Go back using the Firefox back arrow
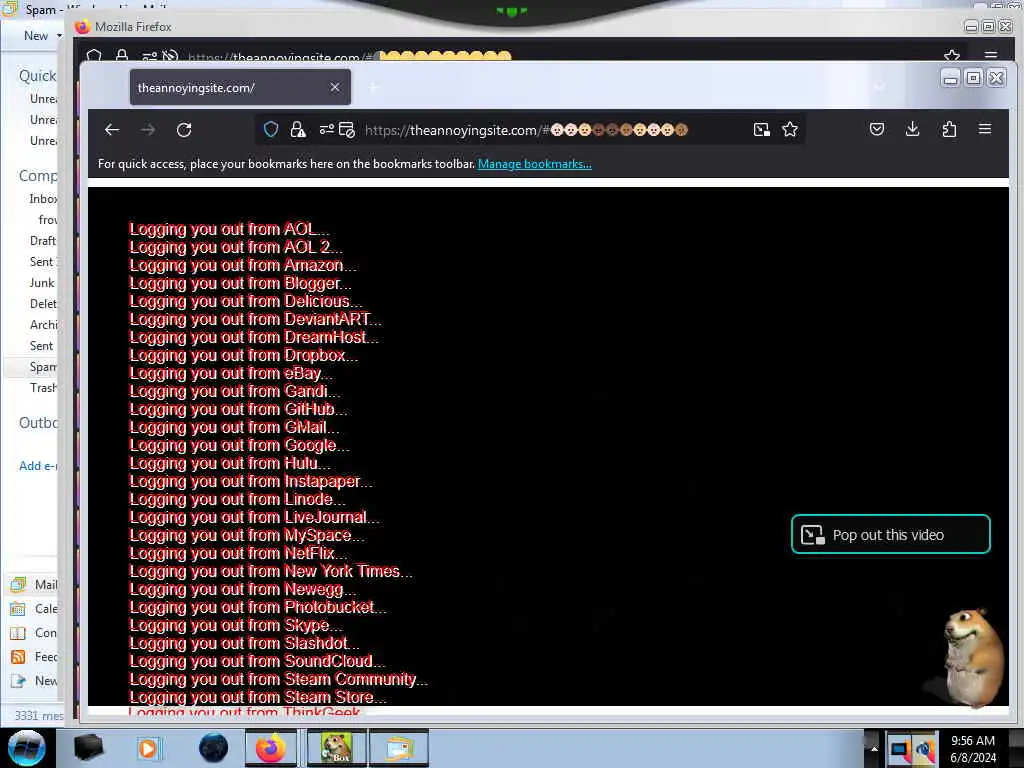This screenshot has height=768, width=1024. 112,130
